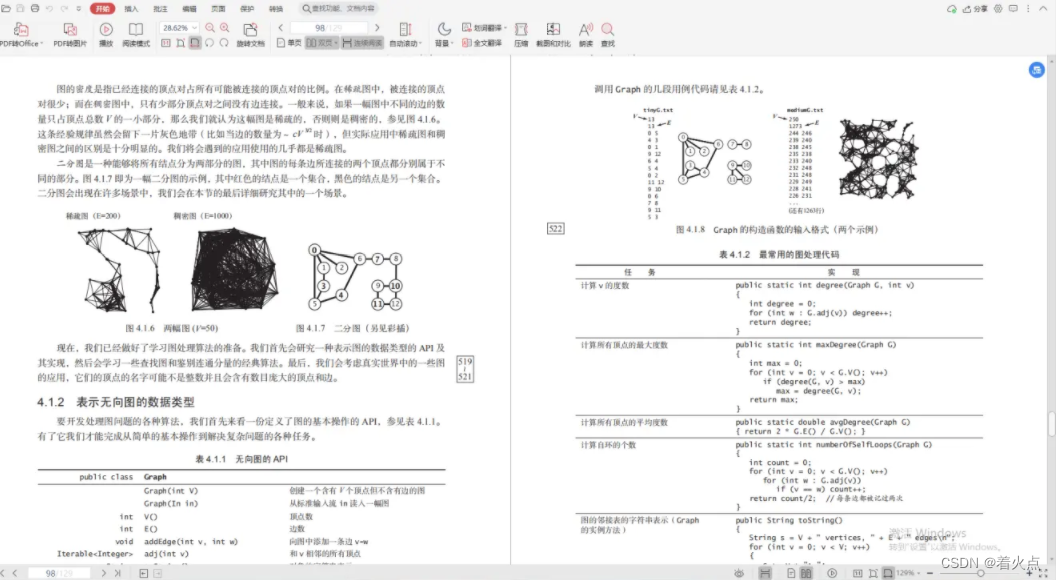This screenshot has height=580, width=1056.
Task: Go to next page in toolbar
Action: pos(377,28)
